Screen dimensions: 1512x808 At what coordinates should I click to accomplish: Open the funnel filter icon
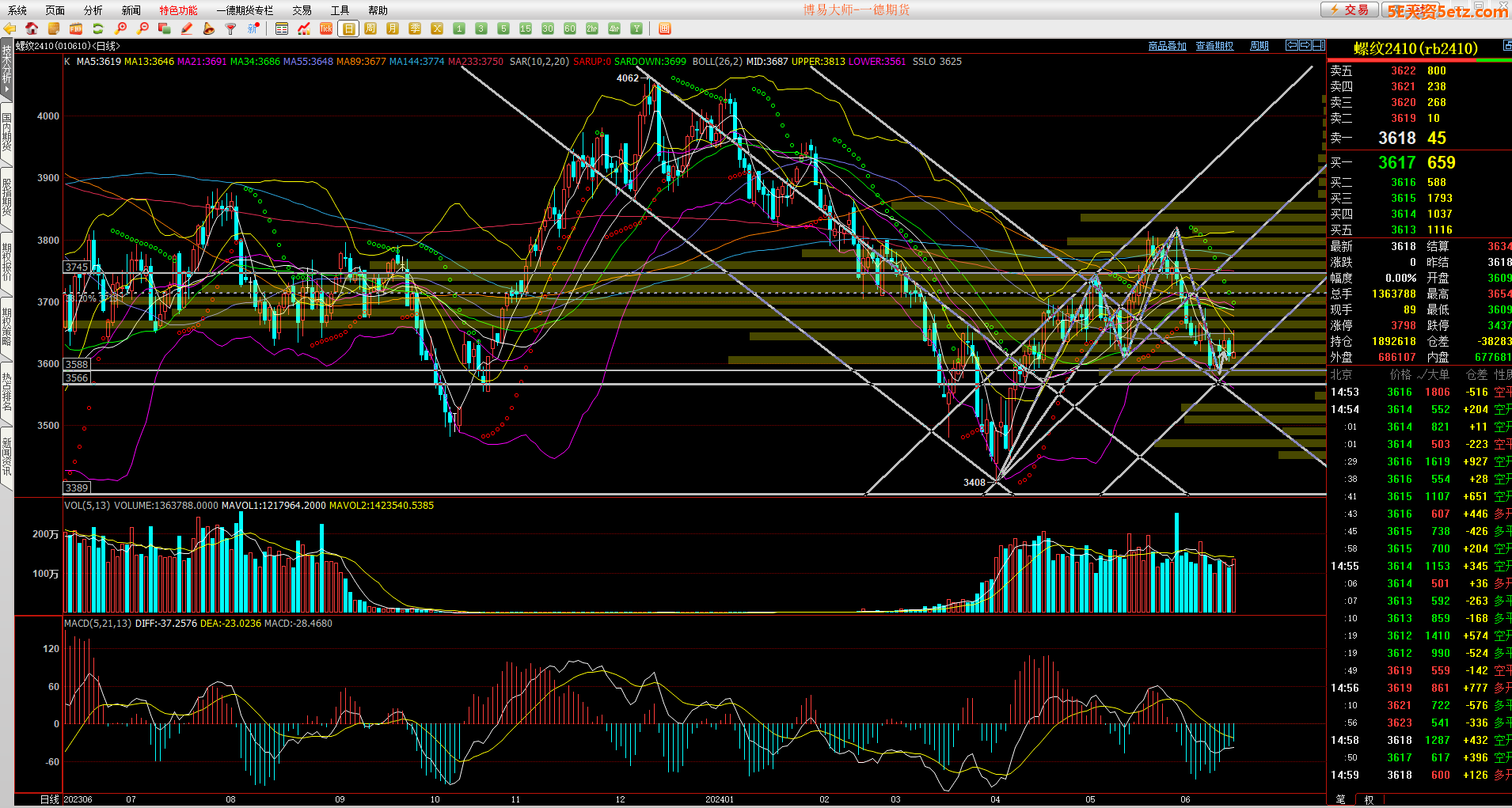click(230, 28)
